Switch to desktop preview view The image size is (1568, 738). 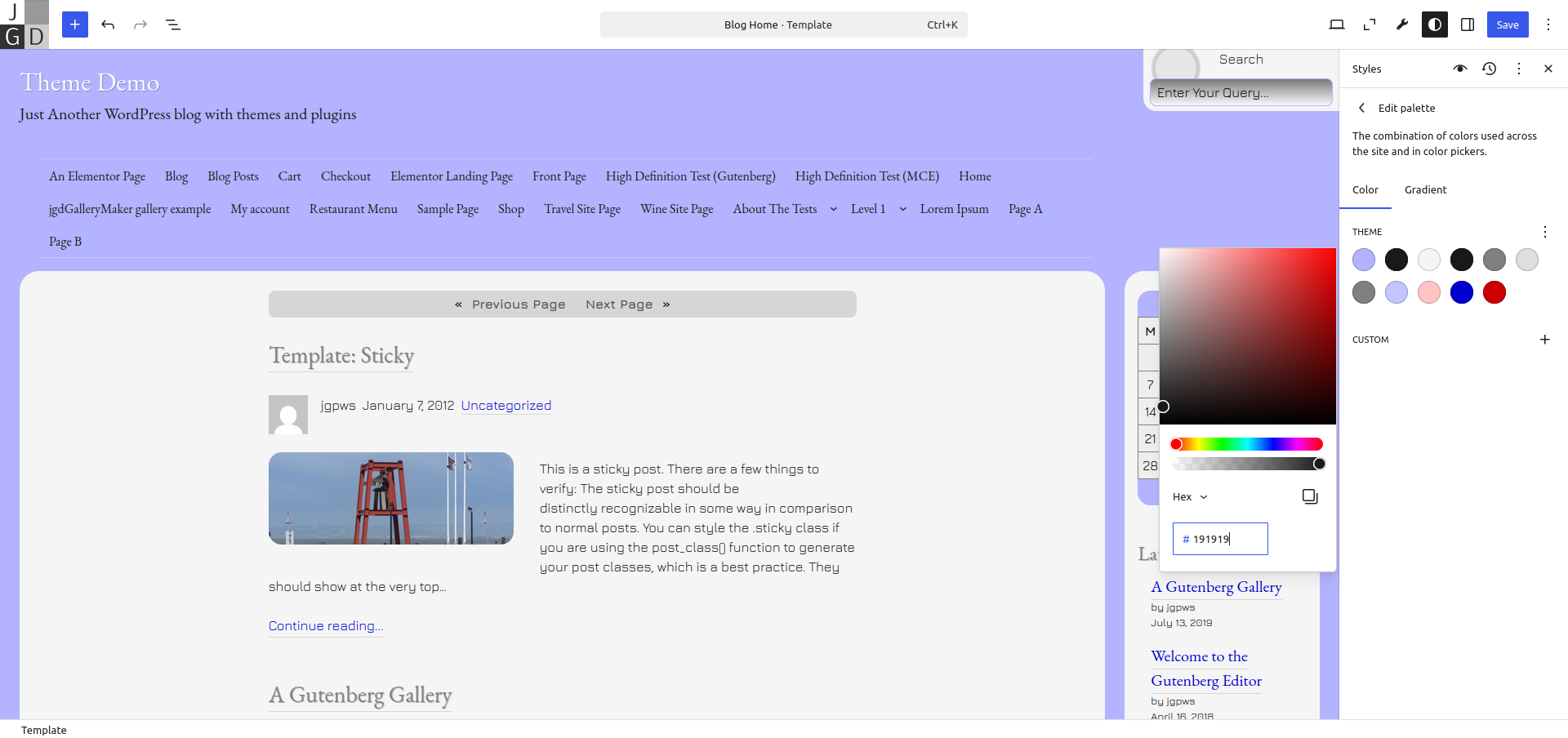[1337, 24]
